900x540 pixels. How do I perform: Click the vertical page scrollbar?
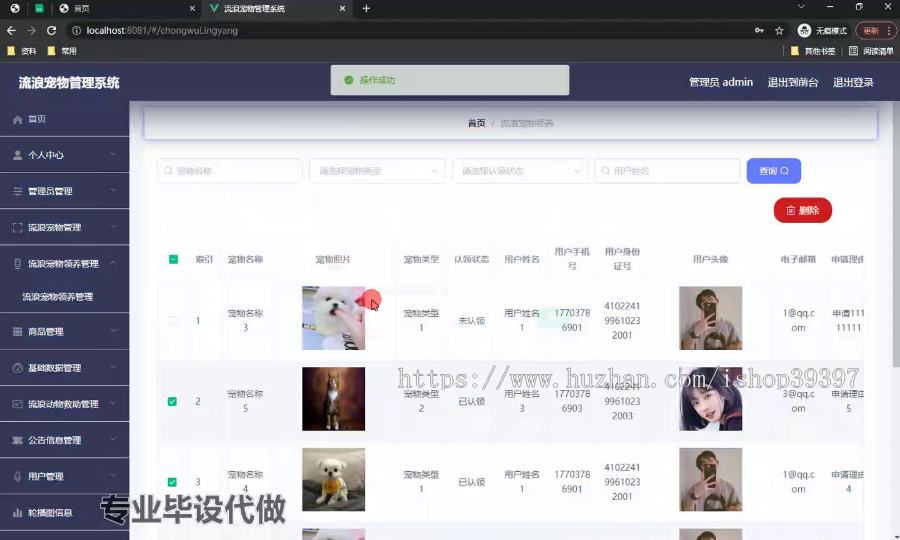(896, 234)
